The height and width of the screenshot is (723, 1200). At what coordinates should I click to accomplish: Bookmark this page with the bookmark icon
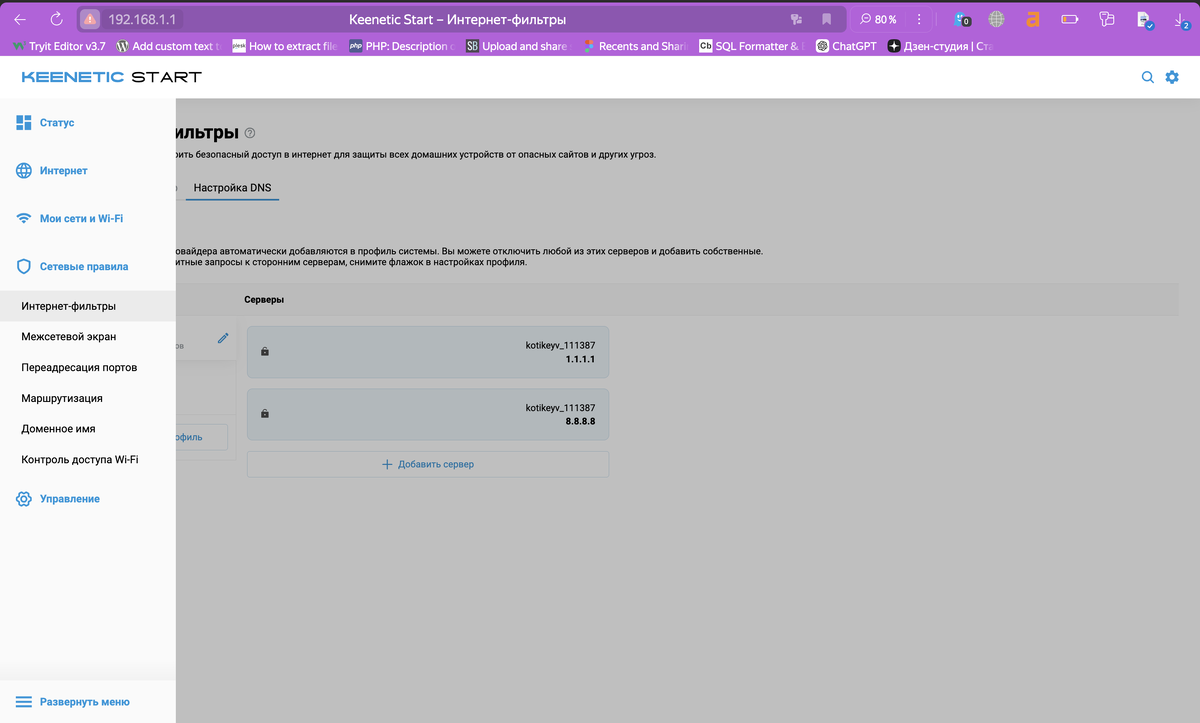(x=827, y=19)
